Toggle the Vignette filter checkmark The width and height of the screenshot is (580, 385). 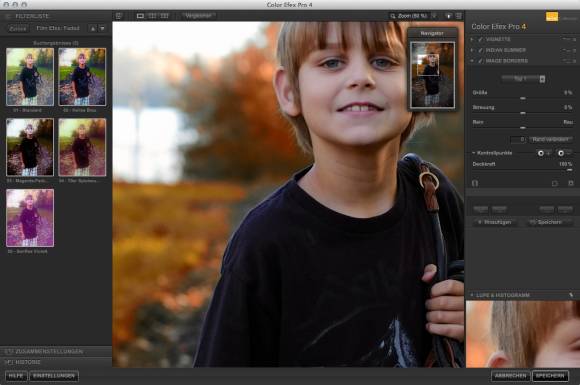point(480,39)
